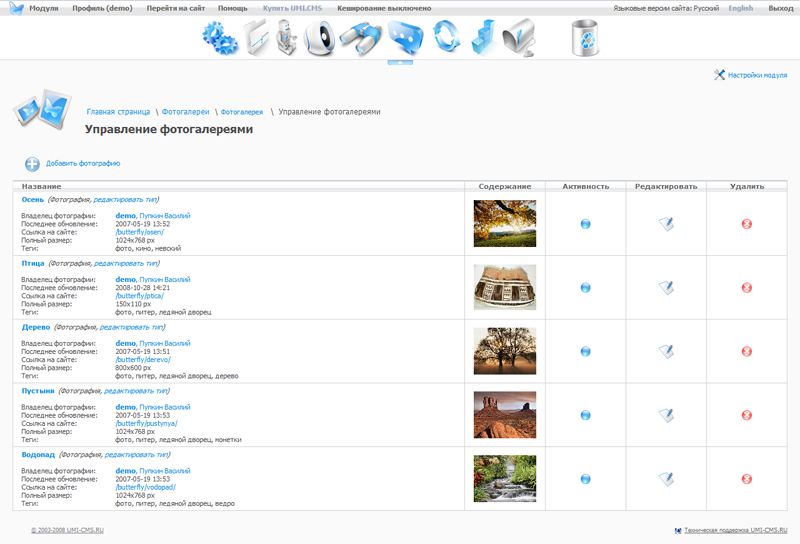Click the Водопад waterfall thumbnail
Screen dimensions: 800x544
505,479
